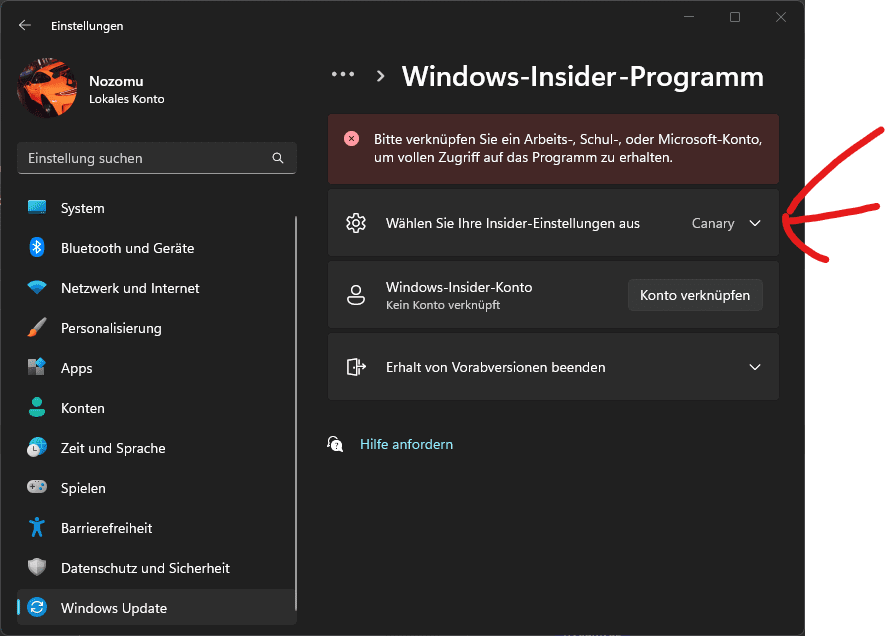Click the shield privacy icon
This screenshot has height=636, width=885.
[37, 567]
